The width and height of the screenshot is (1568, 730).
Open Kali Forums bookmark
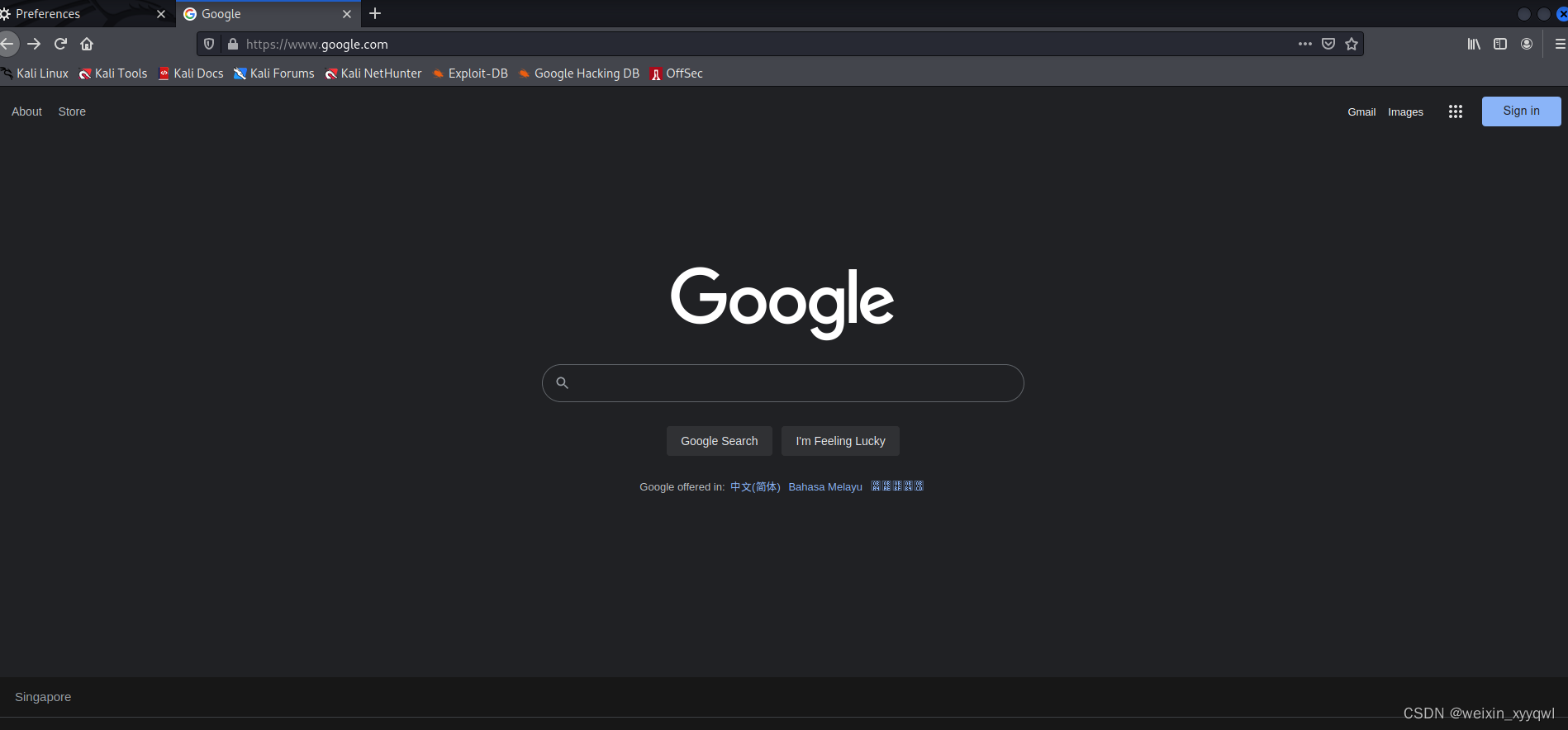274,73
